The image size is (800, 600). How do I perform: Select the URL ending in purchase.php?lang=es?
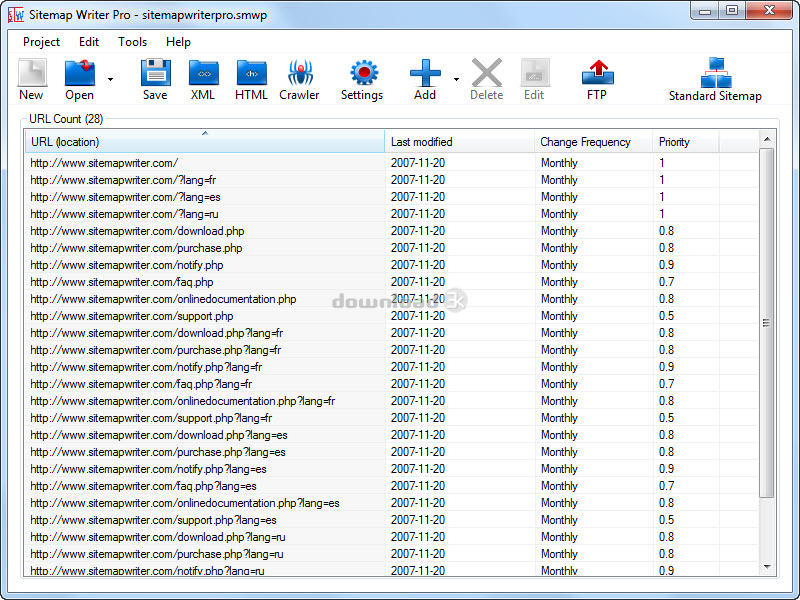click(x=158, y=452)
